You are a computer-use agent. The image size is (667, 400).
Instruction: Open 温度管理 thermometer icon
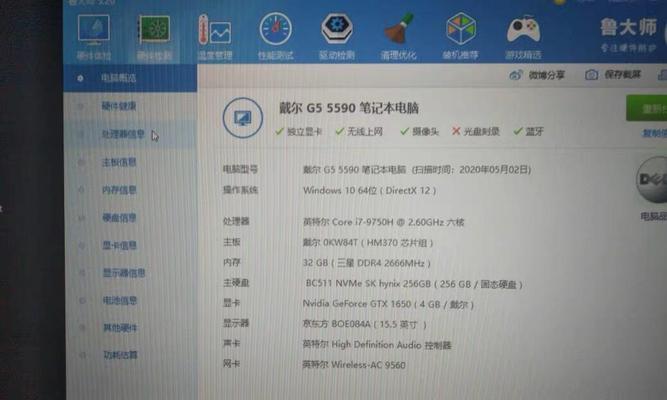tap(215, 30)
